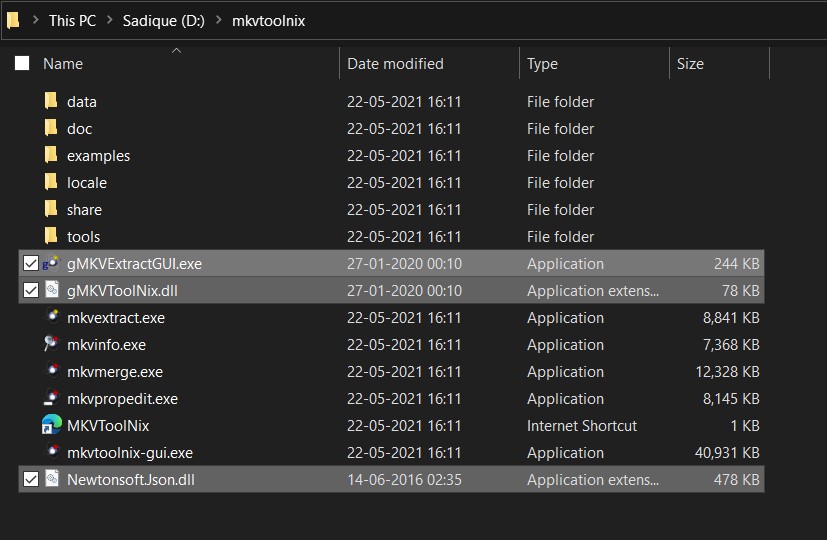Click the Internet Shortcut type cell
This screenshot has height=540, width=827.
coord(582,426)
